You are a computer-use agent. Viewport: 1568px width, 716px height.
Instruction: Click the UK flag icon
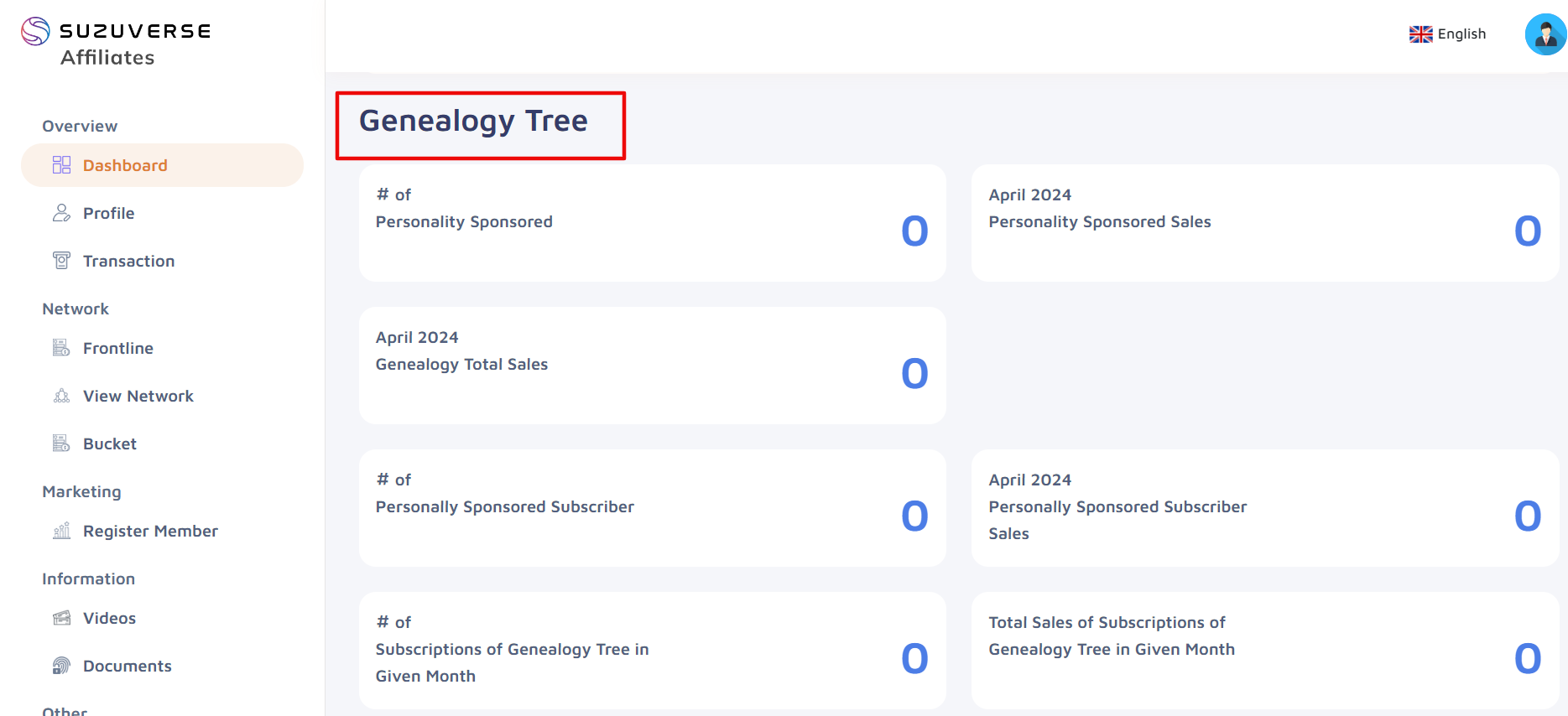pos(1420,34)
